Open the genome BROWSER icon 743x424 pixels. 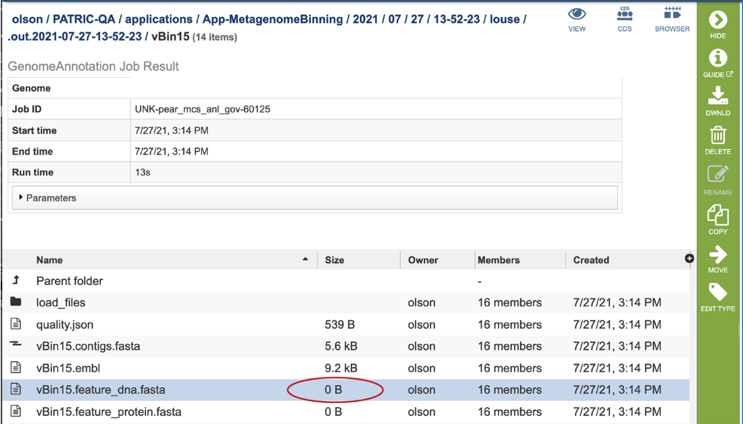tap(672, 13)
